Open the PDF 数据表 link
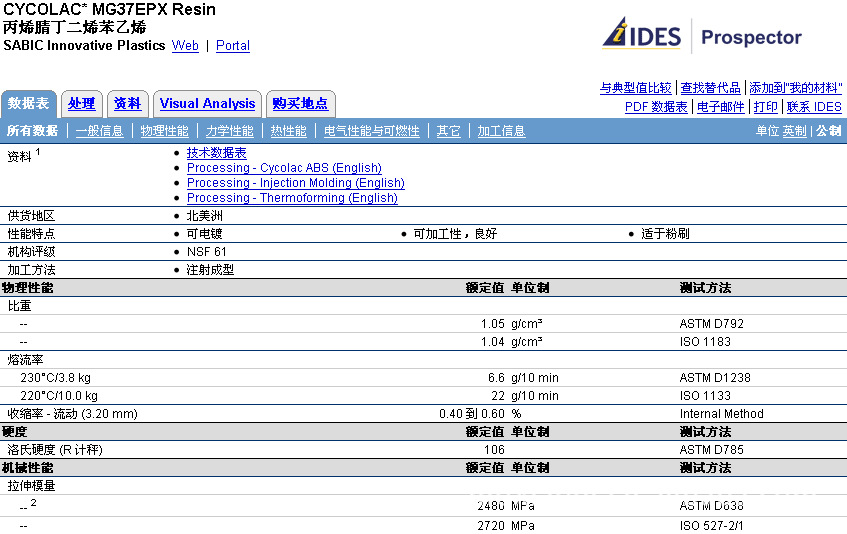 coord(656,107)
